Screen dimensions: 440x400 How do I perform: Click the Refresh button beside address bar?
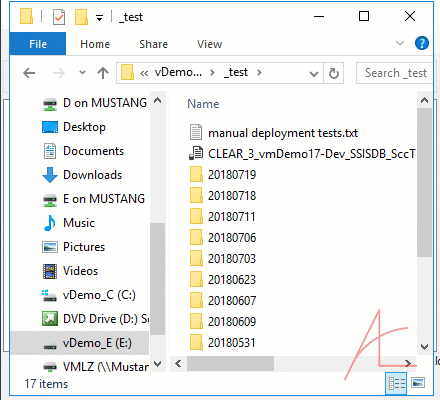pyautogui.click(x=334, y=73)
